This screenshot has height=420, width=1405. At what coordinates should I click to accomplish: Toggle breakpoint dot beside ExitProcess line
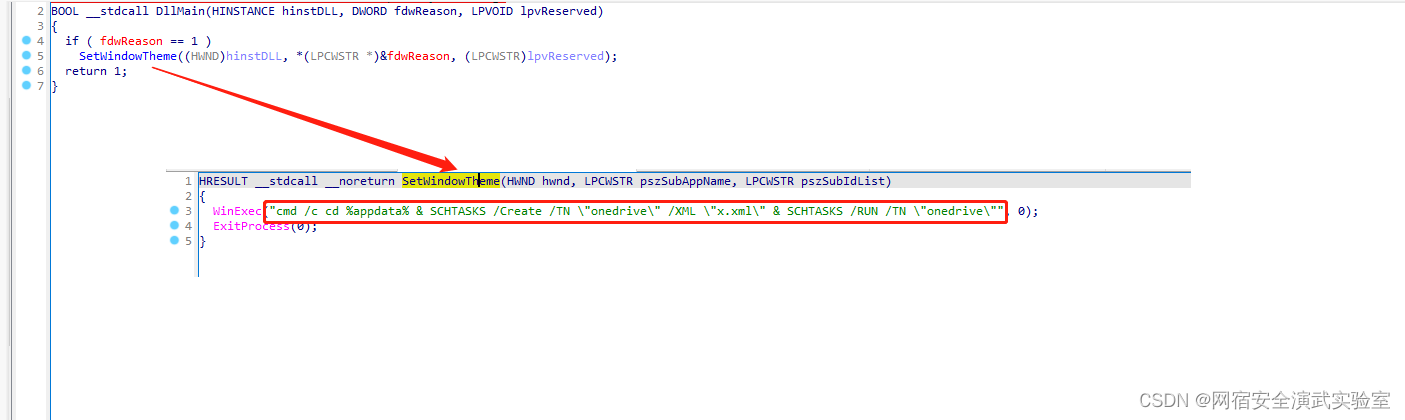pyautogui.click(x=175, y=226)
